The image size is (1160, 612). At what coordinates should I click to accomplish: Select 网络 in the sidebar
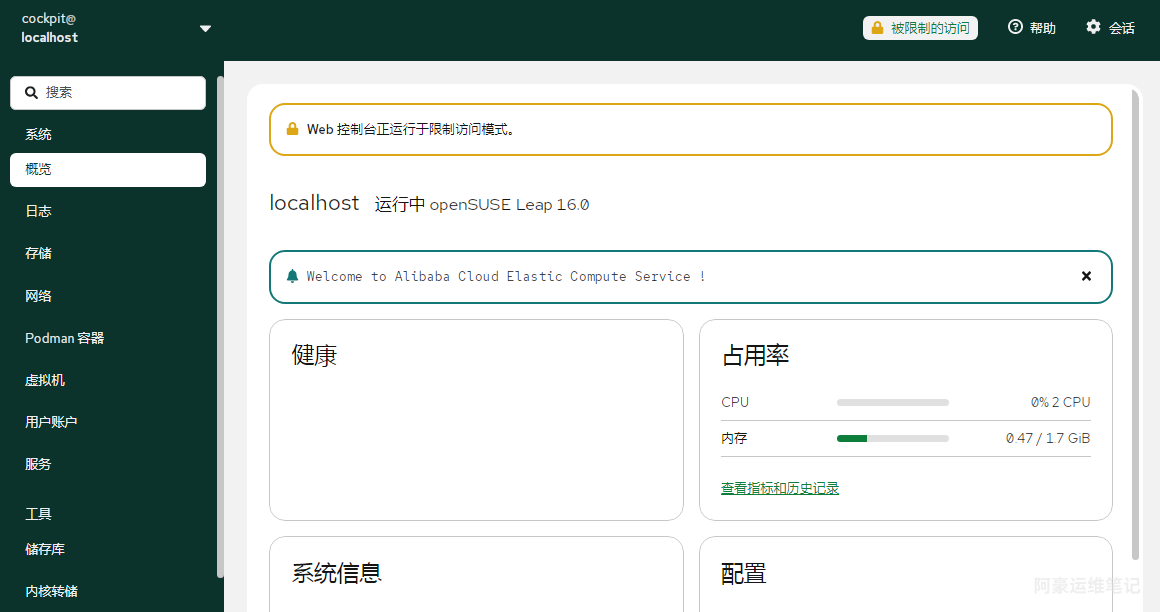[38, 296]
